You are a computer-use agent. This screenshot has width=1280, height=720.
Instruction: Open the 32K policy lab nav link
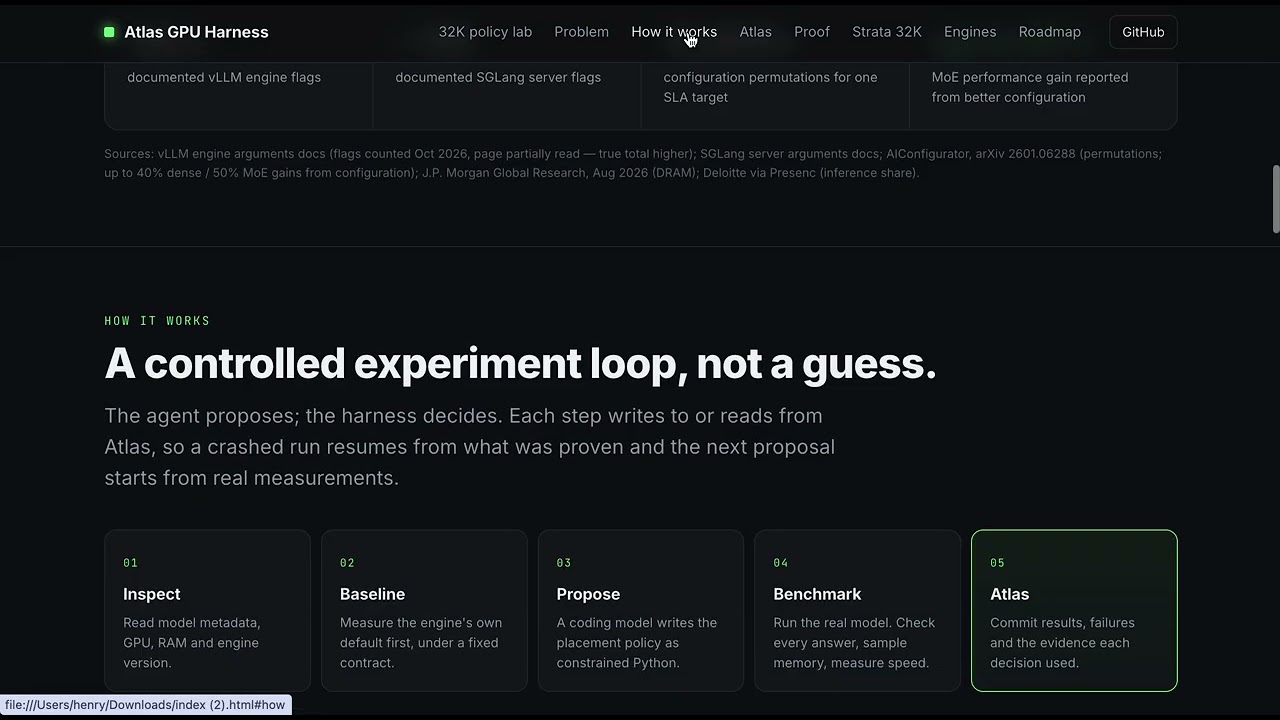(485, 32)
